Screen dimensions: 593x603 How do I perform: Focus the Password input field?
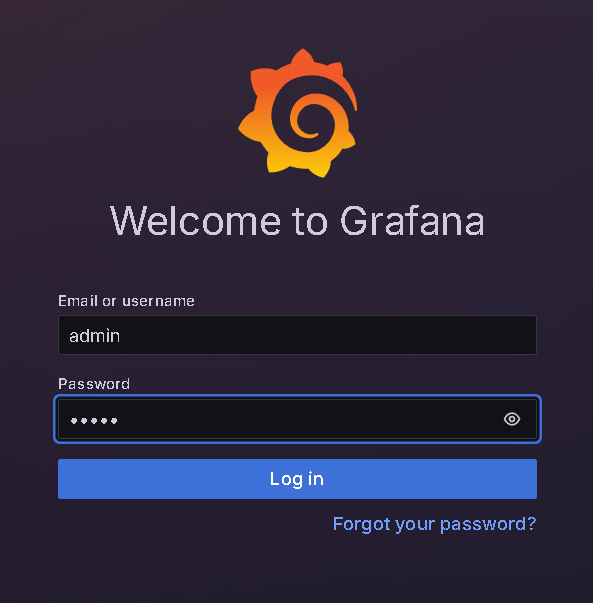click(x=297, y=419)
